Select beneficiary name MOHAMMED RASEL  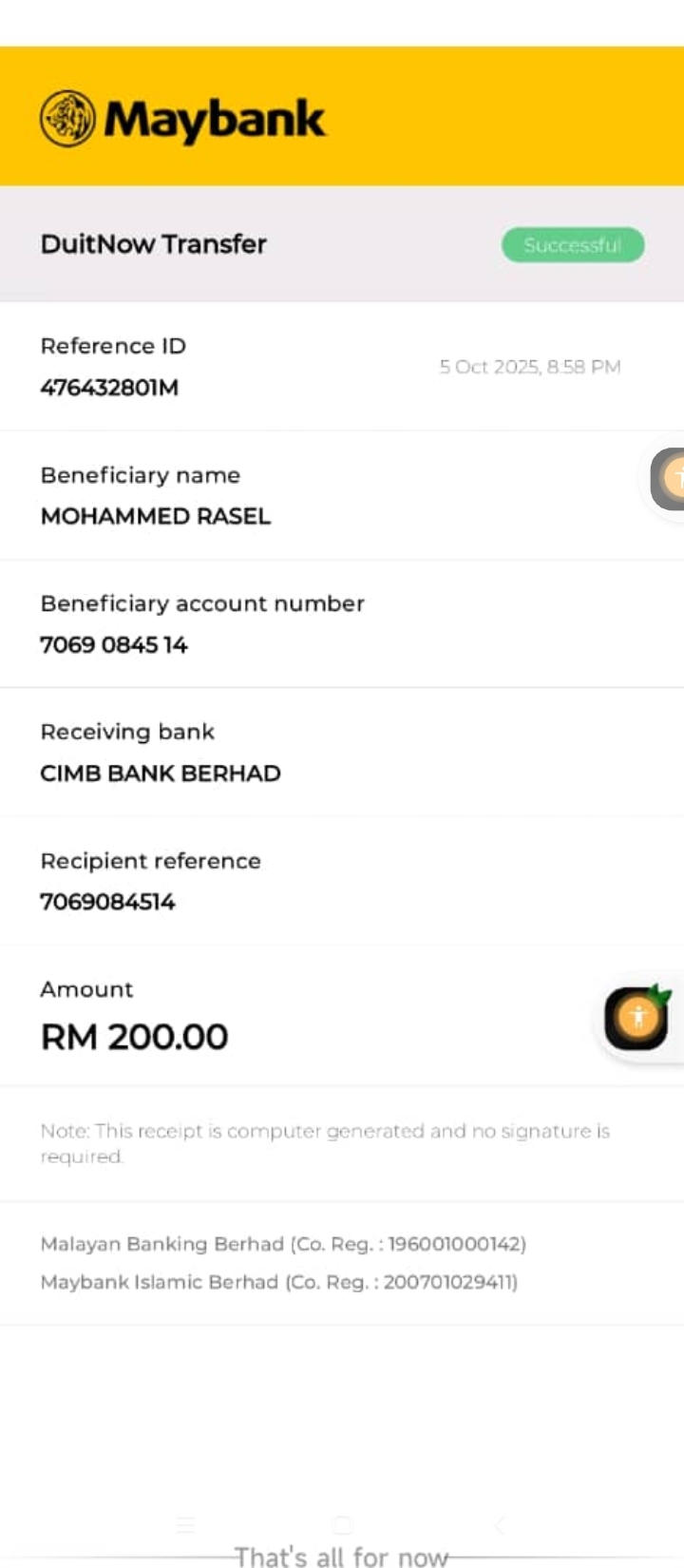point(156,516)
